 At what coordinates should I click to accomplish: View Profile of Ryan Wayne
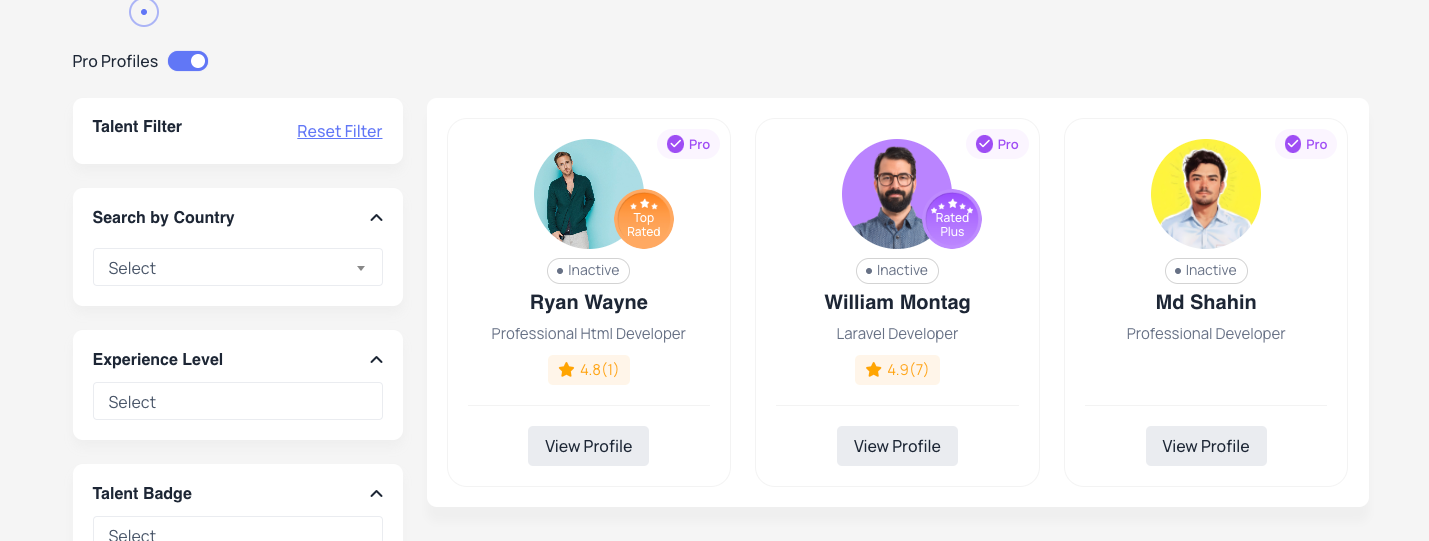pos(589,446)
